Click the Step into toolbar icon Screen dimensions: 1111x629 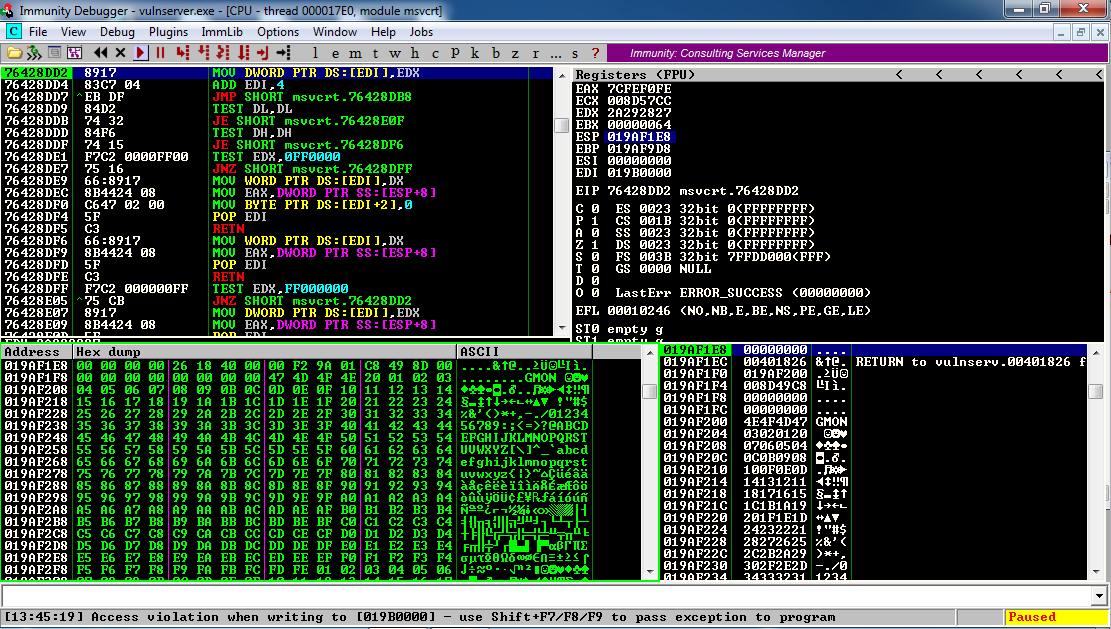(183, 52)
